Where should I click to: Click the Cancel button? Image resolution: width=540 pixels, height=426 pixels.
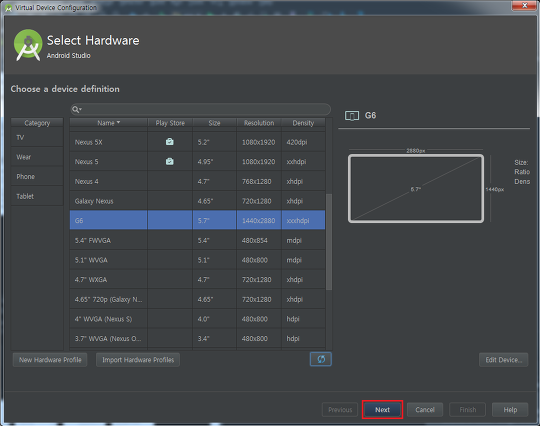click(425, 410)
